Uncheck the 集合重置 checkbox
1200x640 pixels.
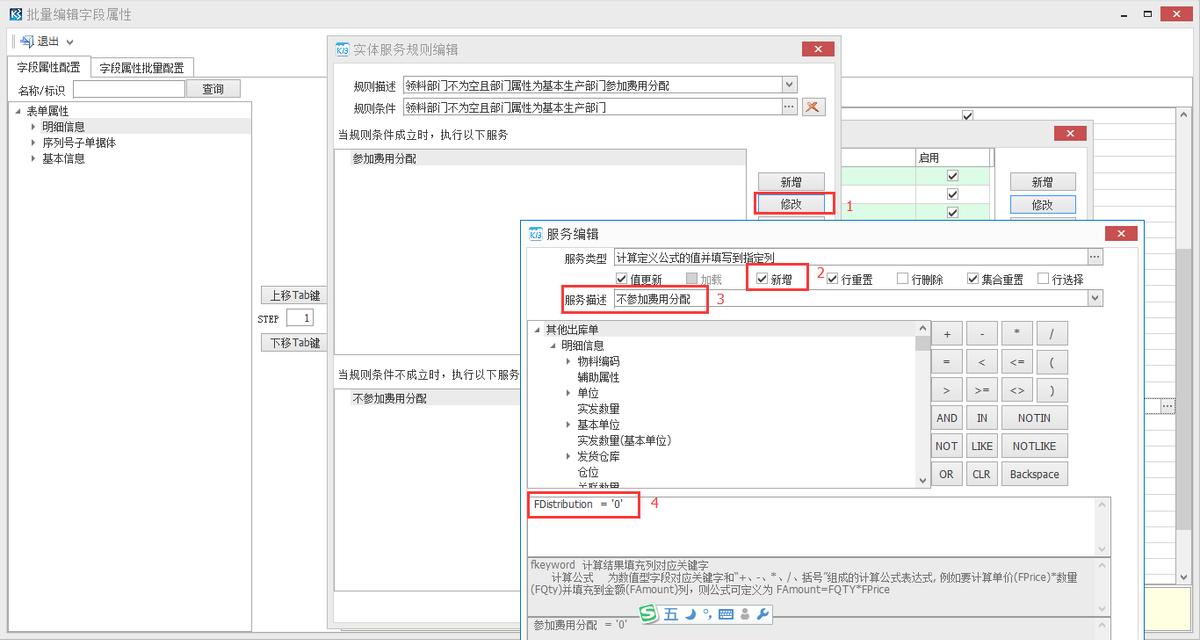(972, 278)
